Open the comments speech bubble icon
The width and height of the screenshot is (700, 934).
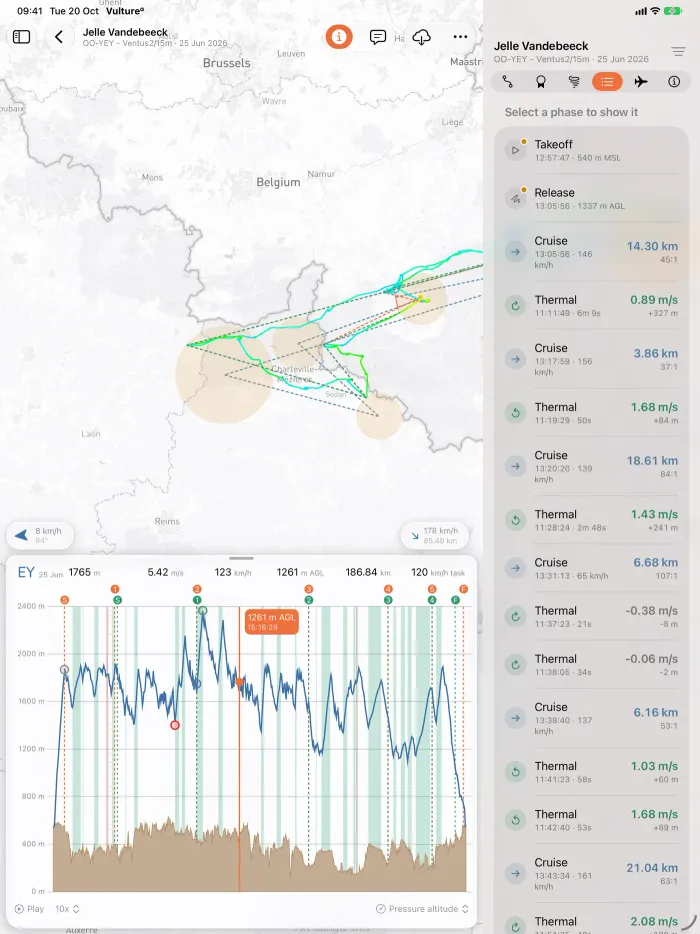[378, 37]
